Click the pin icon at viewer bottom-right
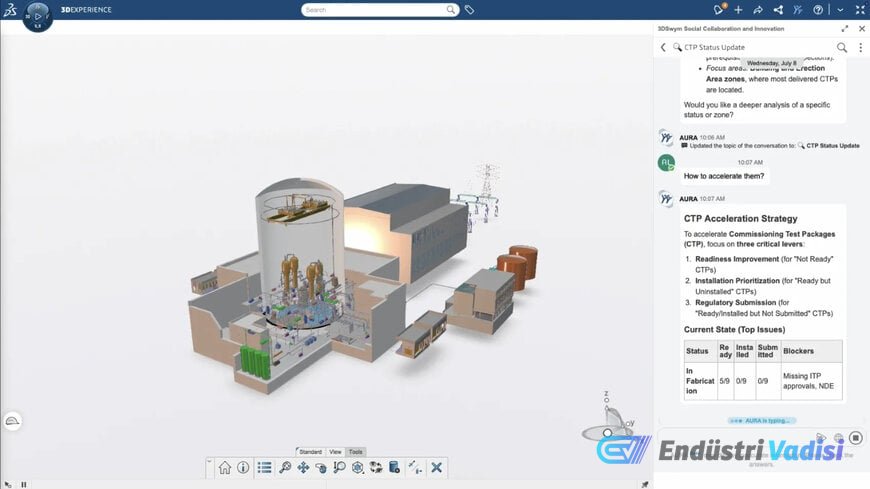Screen dimensions: 870x489 tap(645, 485)
